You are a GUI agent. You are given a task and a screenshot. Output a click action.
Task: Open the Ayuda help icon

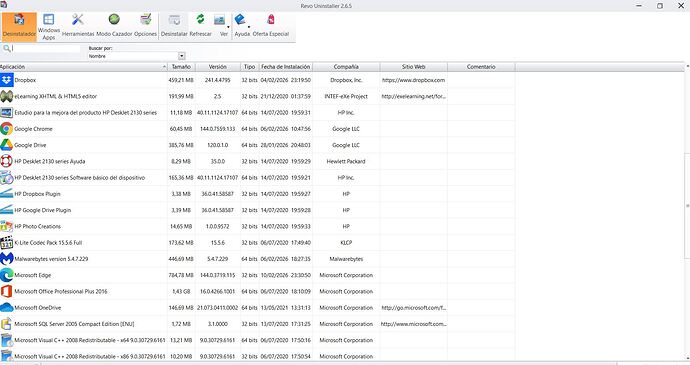[x=240, y=20]
